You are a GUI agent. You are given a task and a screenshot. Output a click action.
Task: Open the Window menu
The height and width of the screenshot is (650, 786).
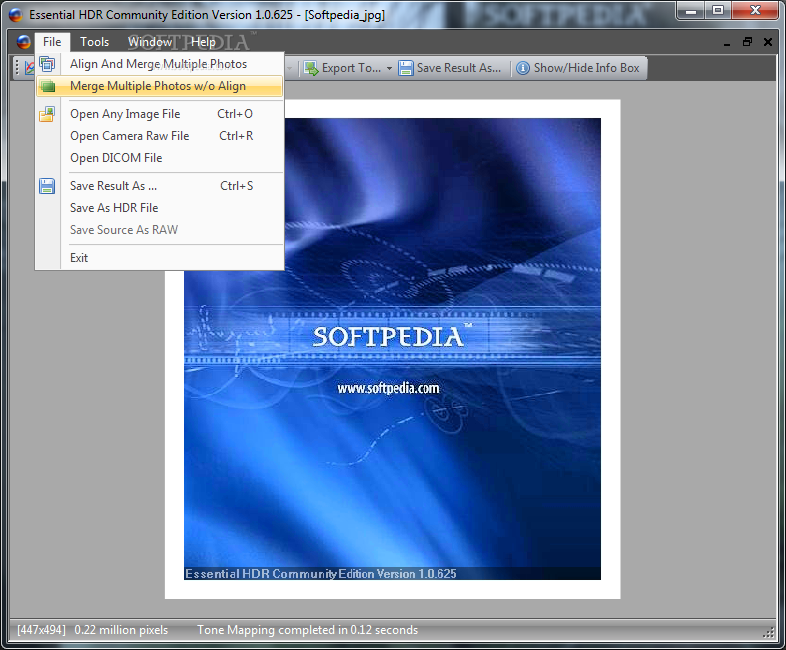(x=150, y=42)
